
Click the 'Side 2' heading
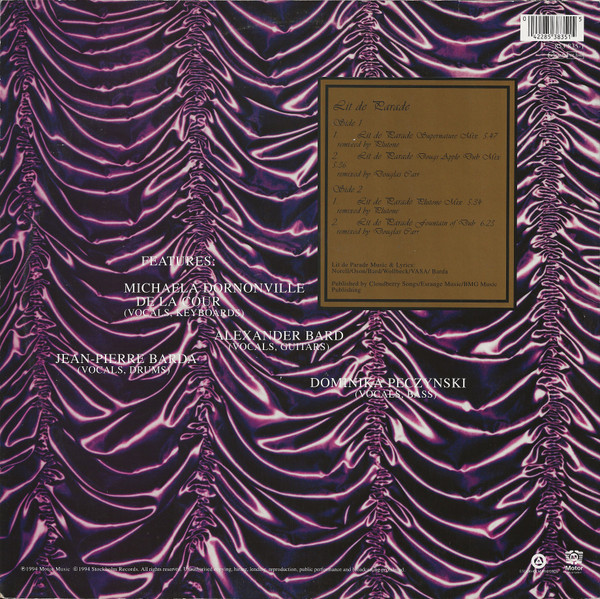click(x=348, y=189)
